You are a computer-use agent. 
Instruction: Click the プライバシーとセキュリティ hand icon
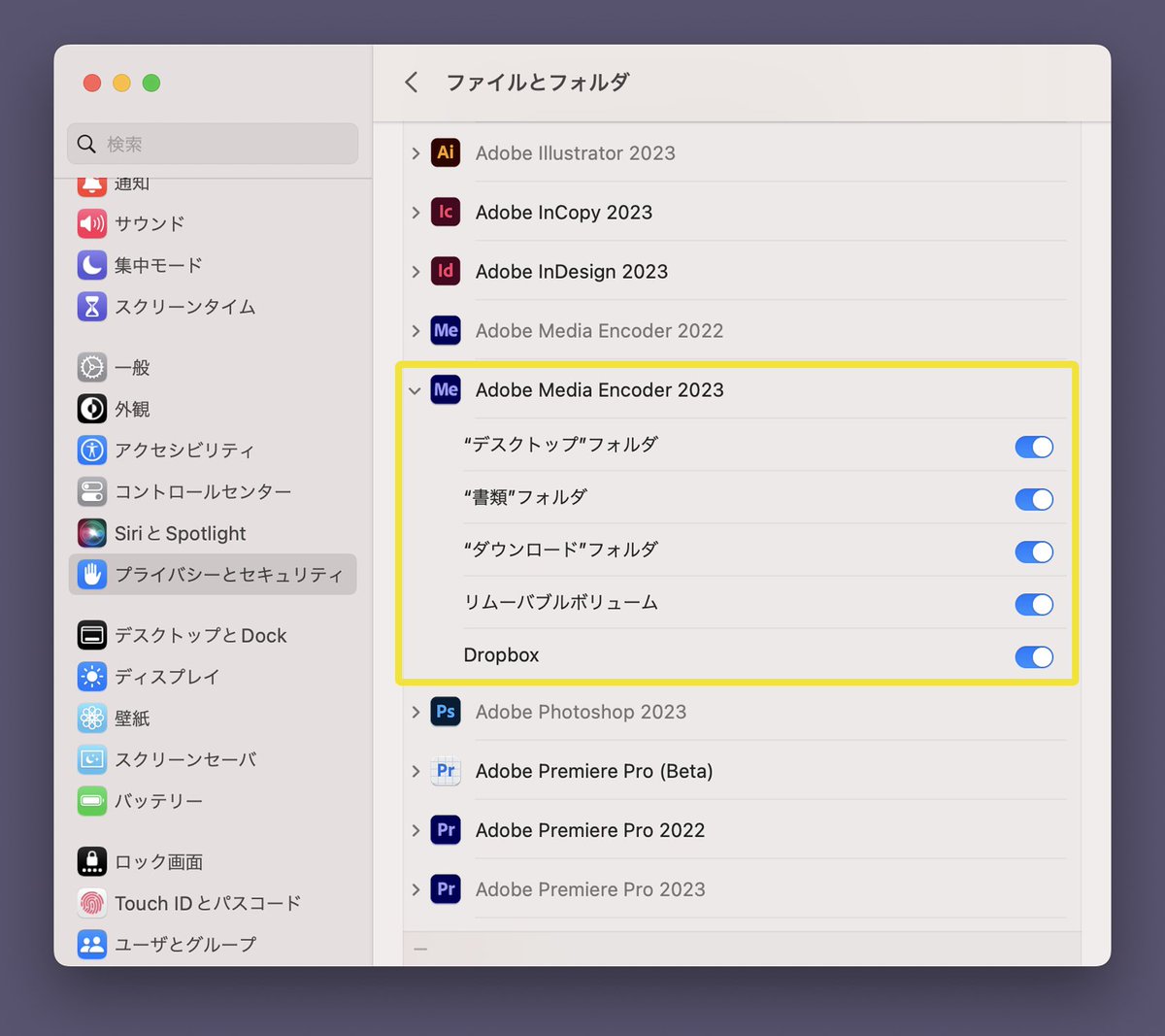click(92, 575)
